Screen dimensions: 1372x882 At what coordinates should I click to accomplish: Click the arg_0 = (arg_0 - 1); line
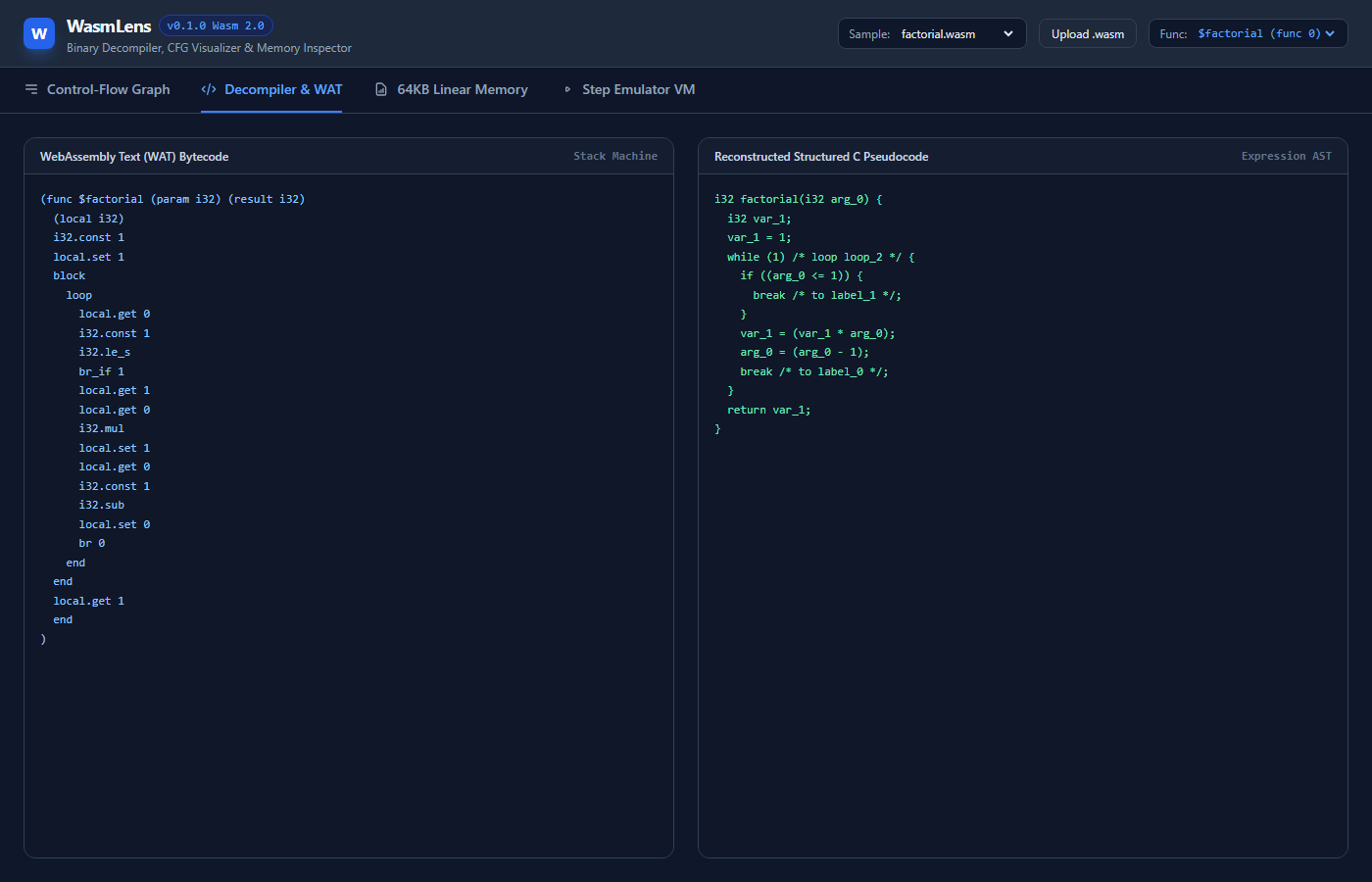(805, 352)
